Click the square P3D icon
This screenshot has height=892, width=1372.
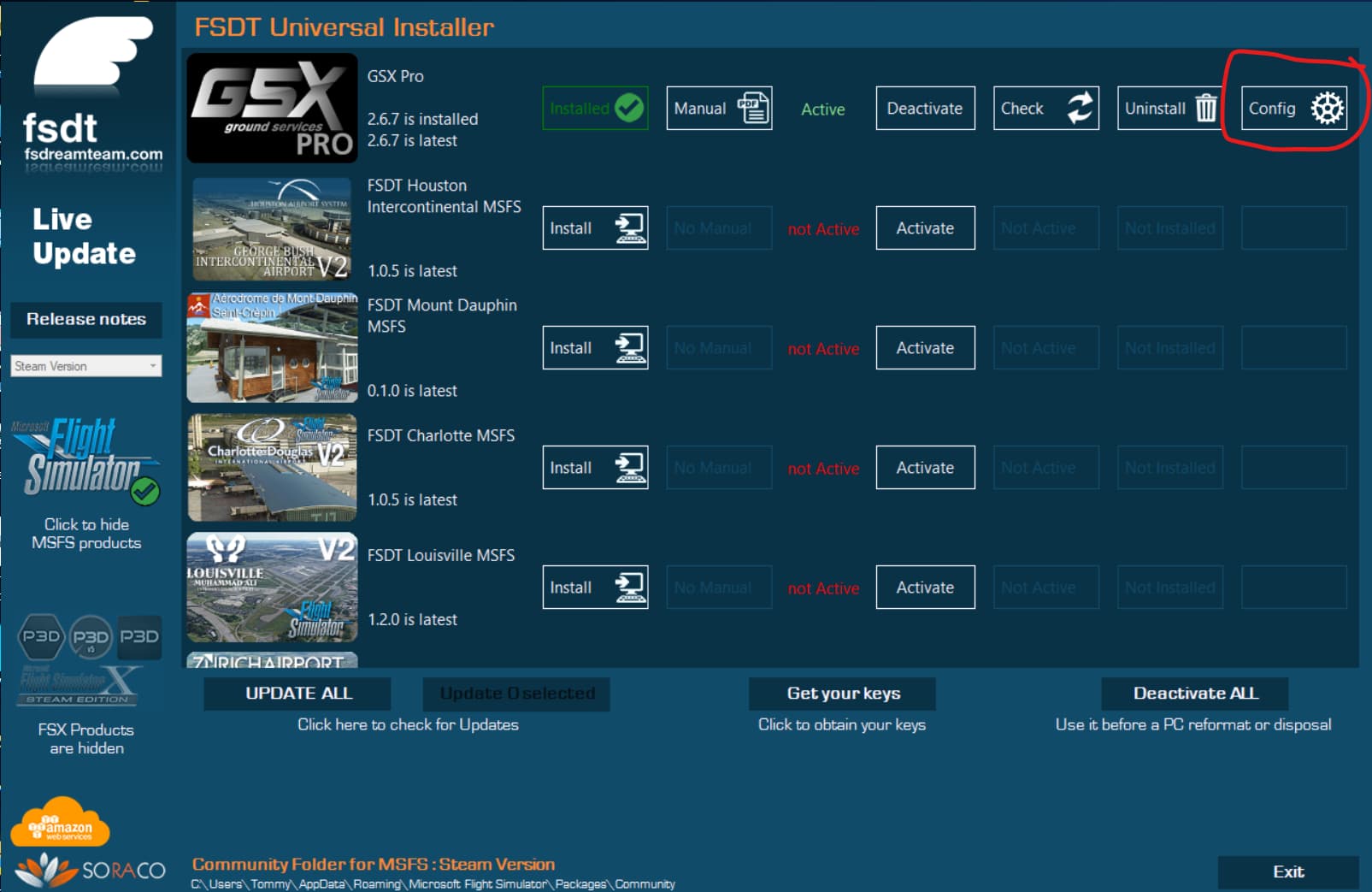(x=139, y=636)
